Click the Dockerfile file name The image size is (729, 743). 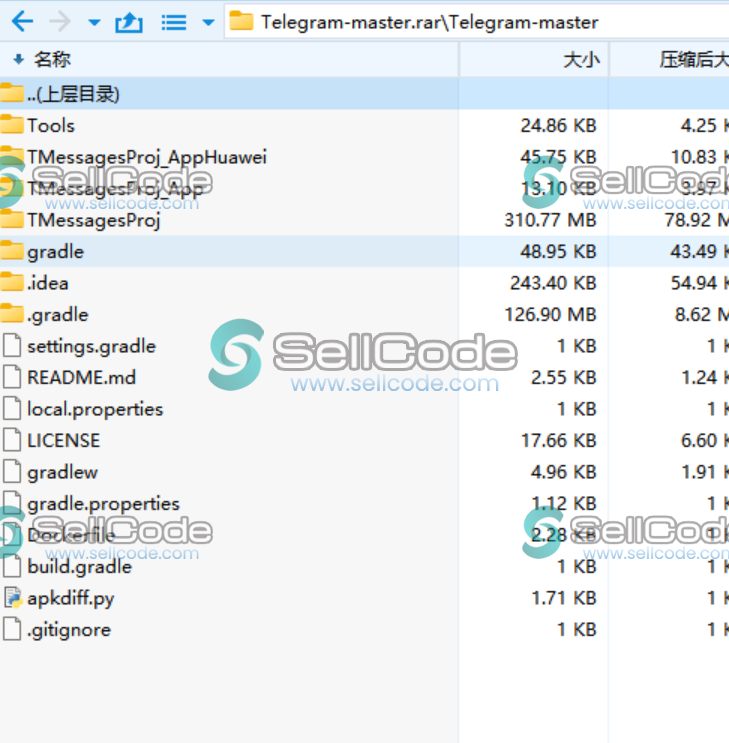pyautogui.click(x=71, y=535)
